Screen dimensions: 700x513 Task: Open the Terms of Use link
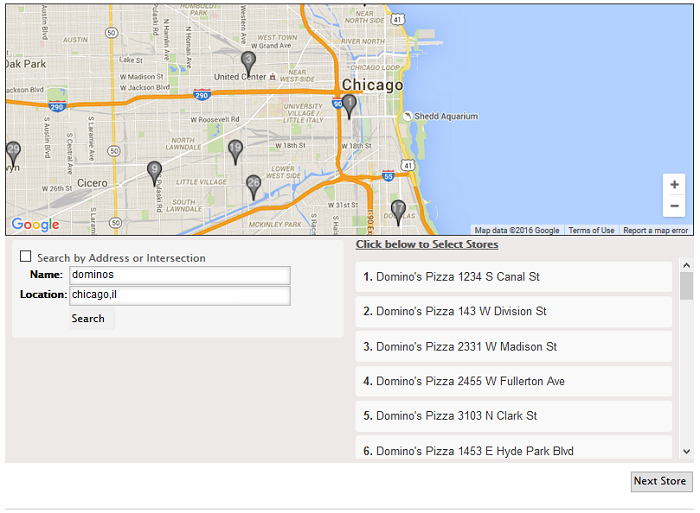click(591, 230)
